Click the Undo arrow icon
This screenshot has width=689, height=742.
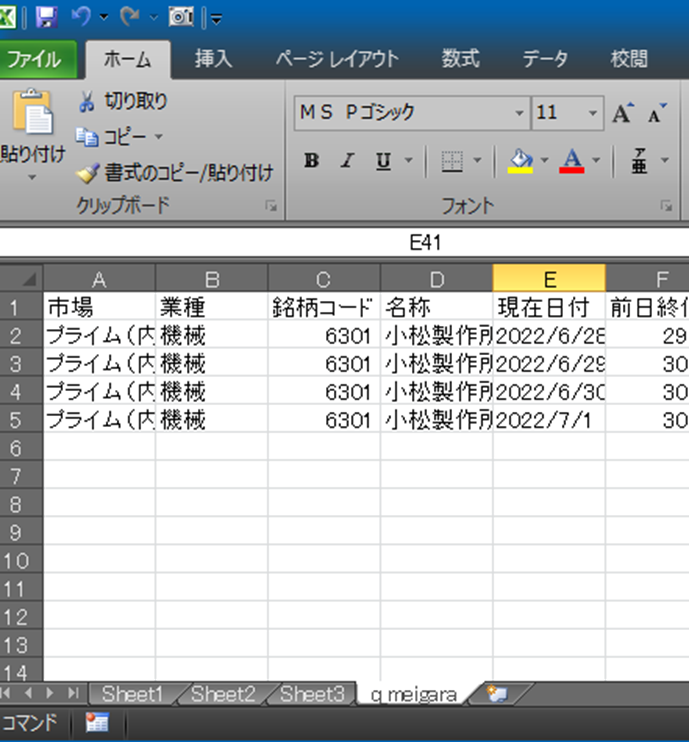tap(81, 17)
